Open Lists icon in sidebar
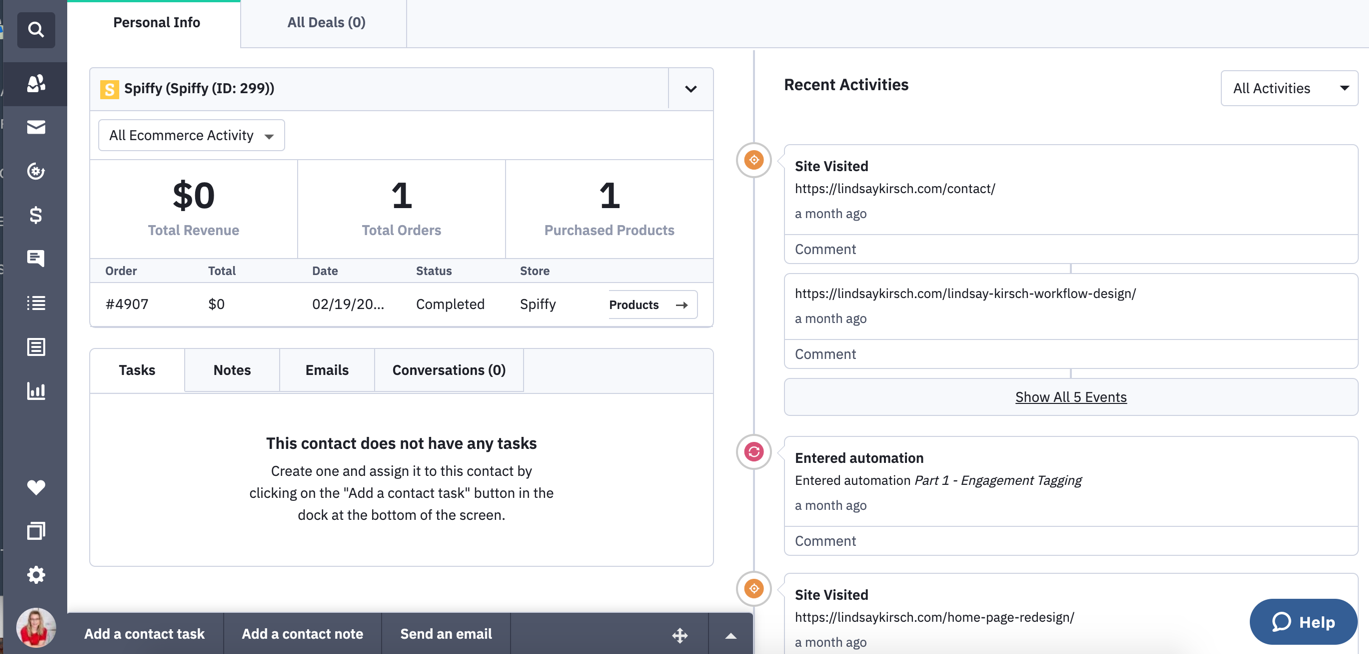 click(x=36, y=303)
